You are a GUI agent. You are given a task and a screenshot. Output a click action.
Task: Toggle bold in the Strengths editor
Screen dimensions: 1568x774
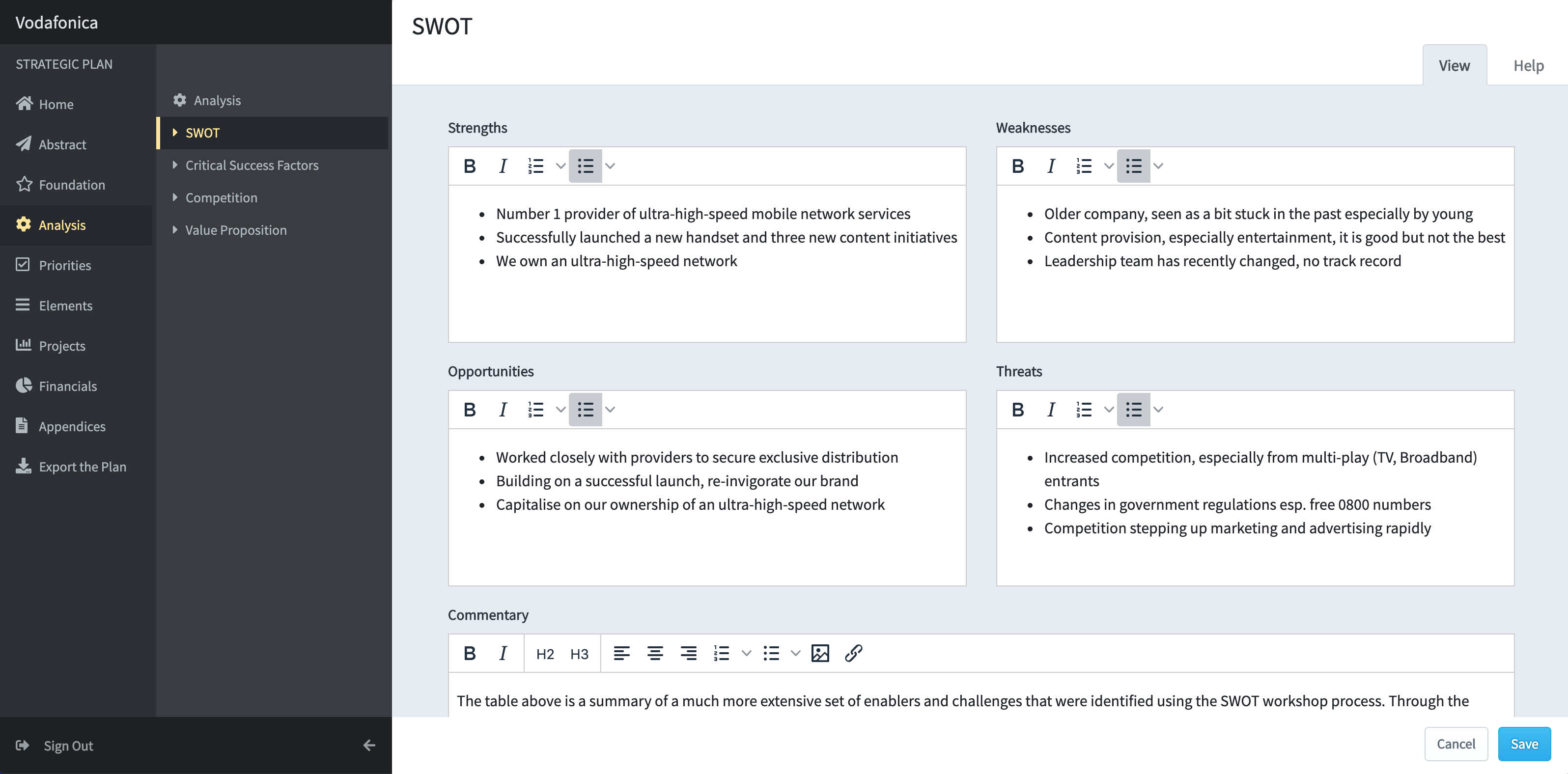[x=469, y=166]
